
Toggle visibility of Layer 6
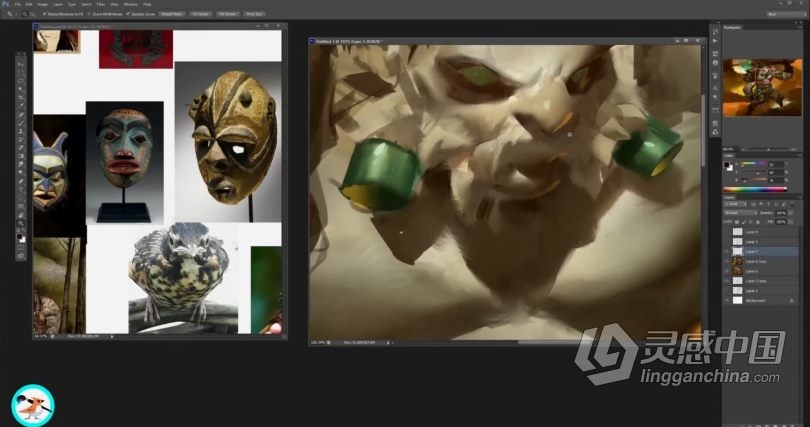point(728,271)
